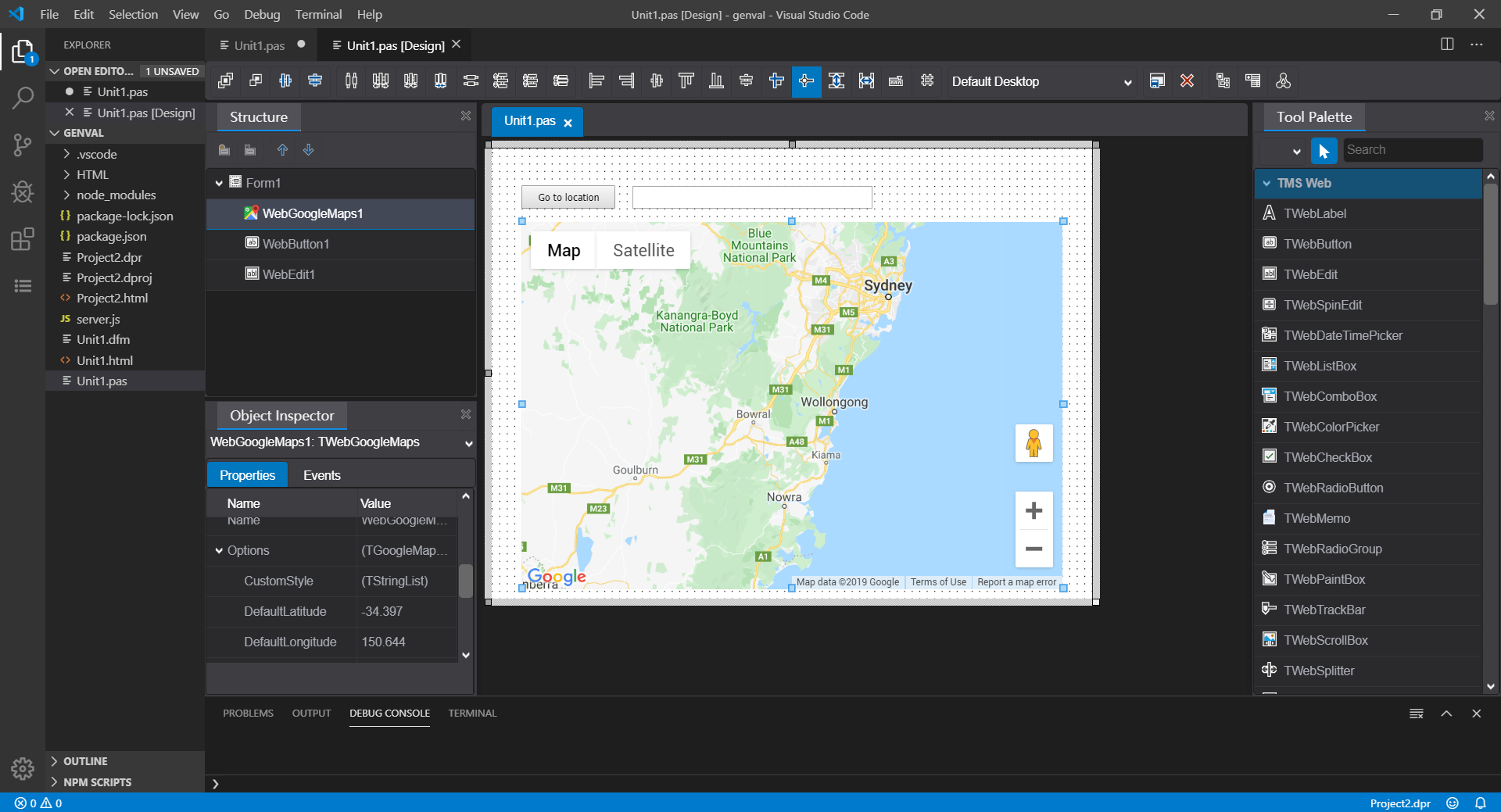Click the save desktop layout icon

(1157, 80)
